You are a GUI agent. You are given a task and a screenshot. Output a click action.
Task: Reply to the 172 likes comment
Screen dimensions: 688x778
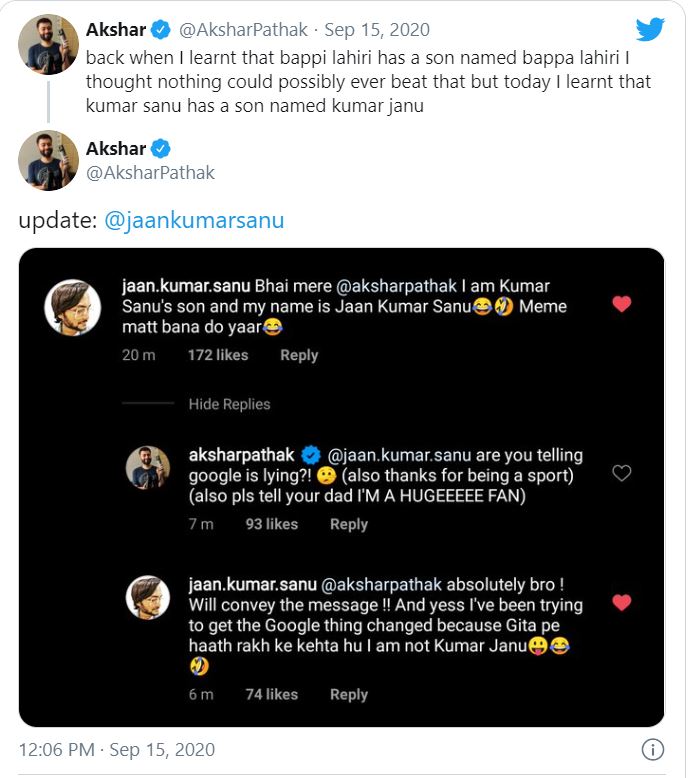[x=298, y=355]
